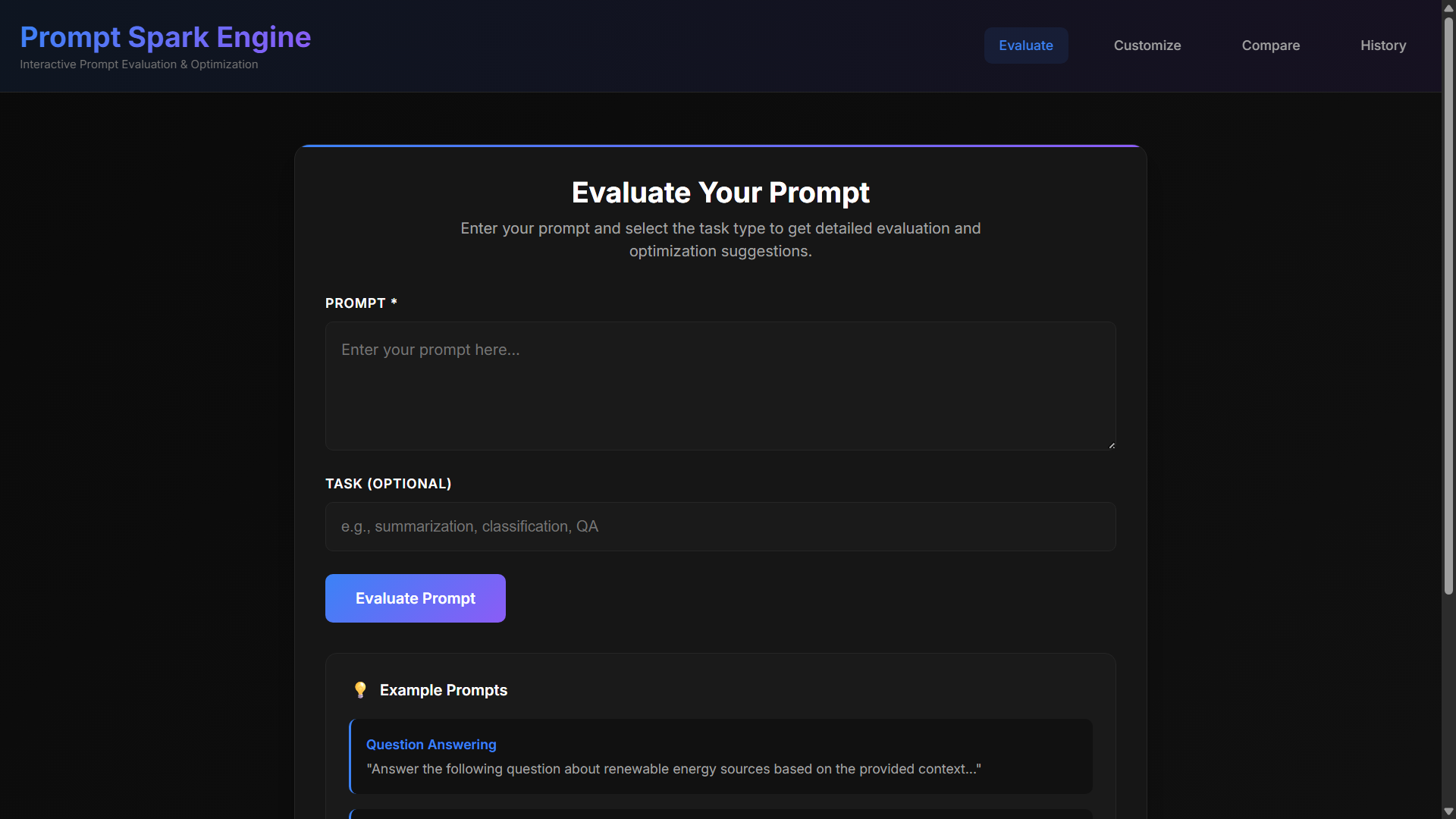
Task: Click the Example Prompts section header
Action: coord(443,690)
